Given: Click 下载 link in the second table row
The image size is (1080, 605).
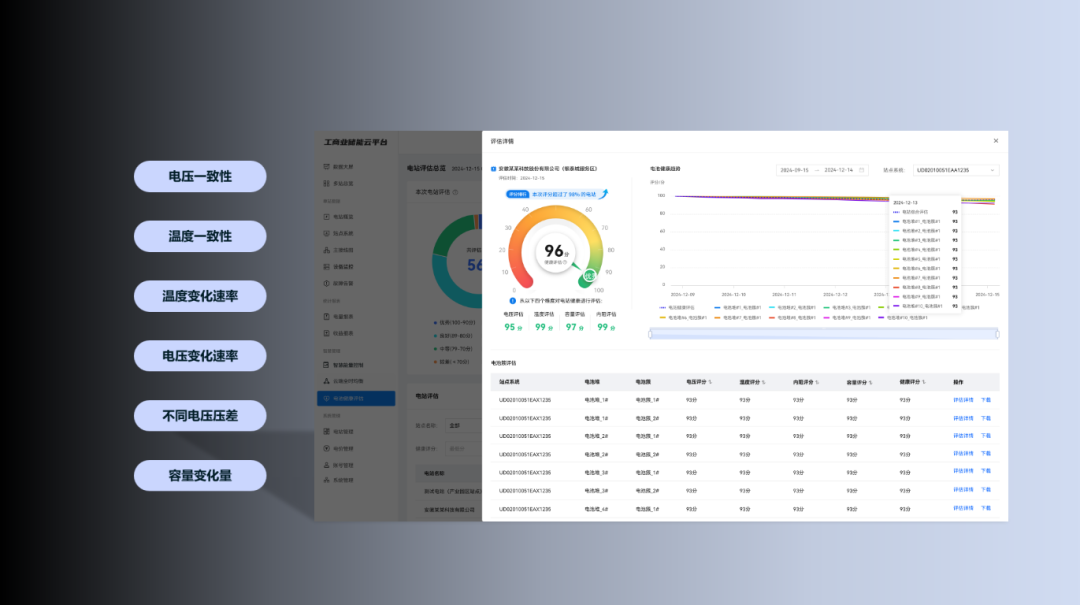Looking at the screenshot, I should pyautogui.click(x=986, y=417).
